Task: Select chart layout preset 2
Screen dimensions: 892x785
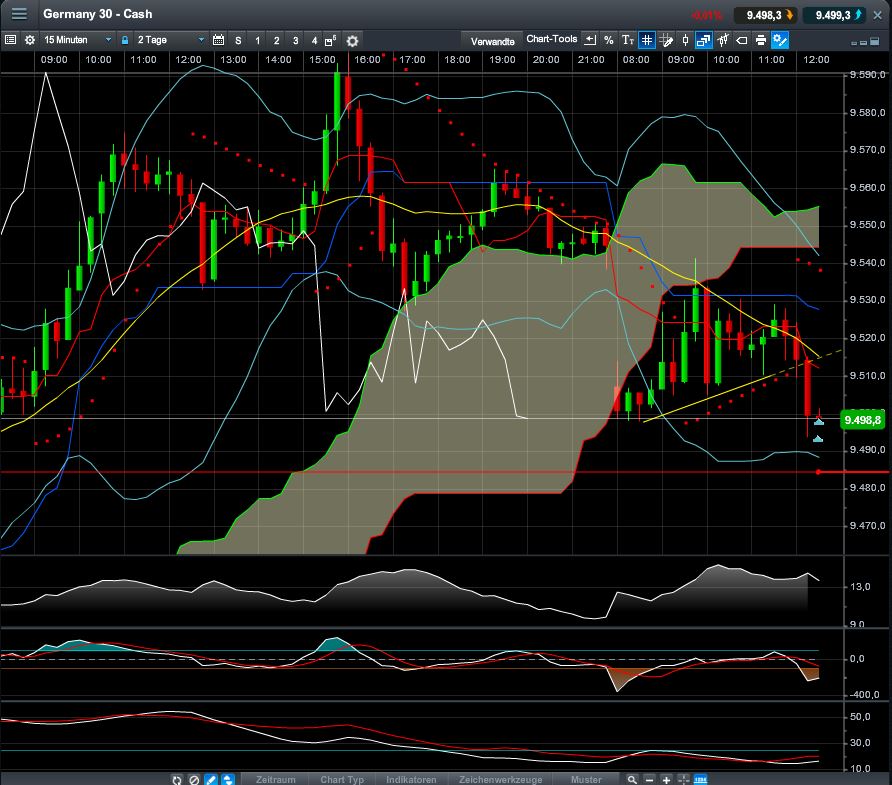Action: coord(276,40)
